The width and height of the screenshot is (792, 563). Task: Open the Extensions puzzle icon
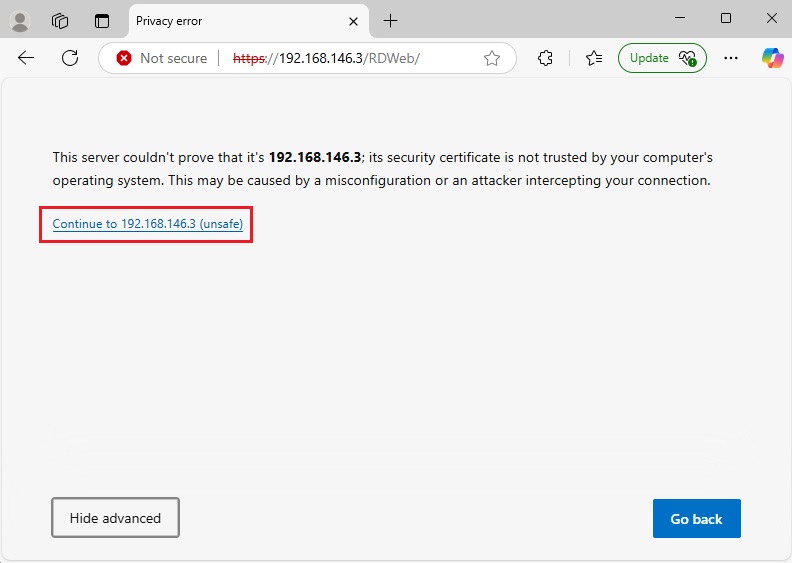(x=545, y=58)
